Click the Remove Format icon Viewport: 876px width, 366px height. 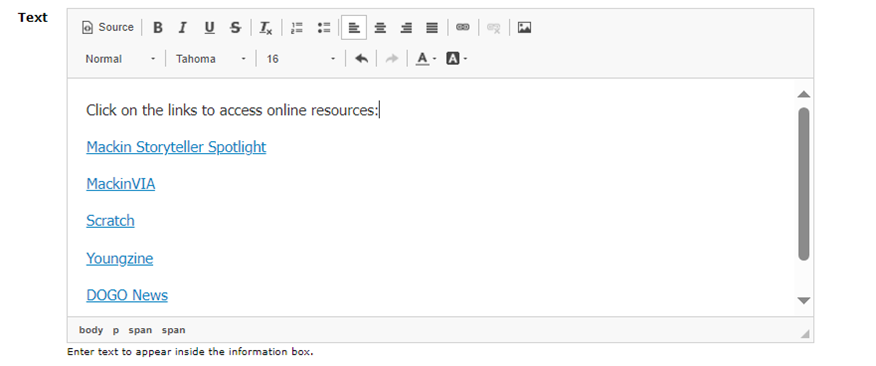(266, 27)
